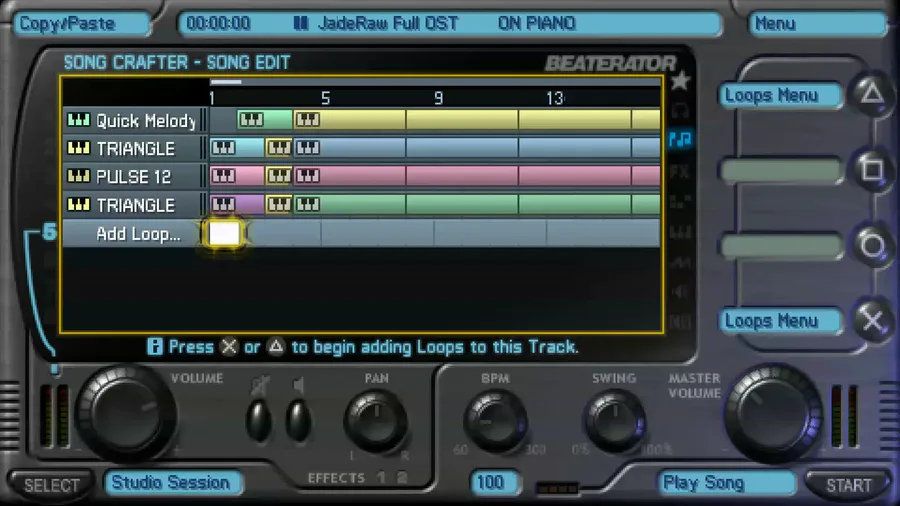Click the track Volume knob
The width and height of the screenshot is (900, 506).
pos(125,415)
